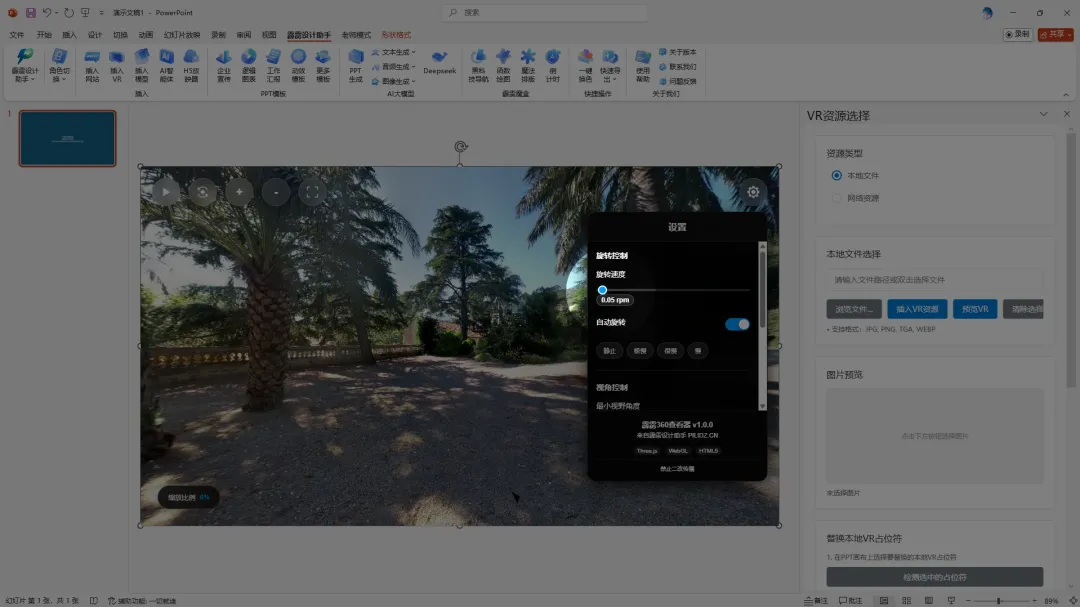Toggle the 自动旋转 auto-rotate switch
1080x607 pixels.
pos(737,324)
